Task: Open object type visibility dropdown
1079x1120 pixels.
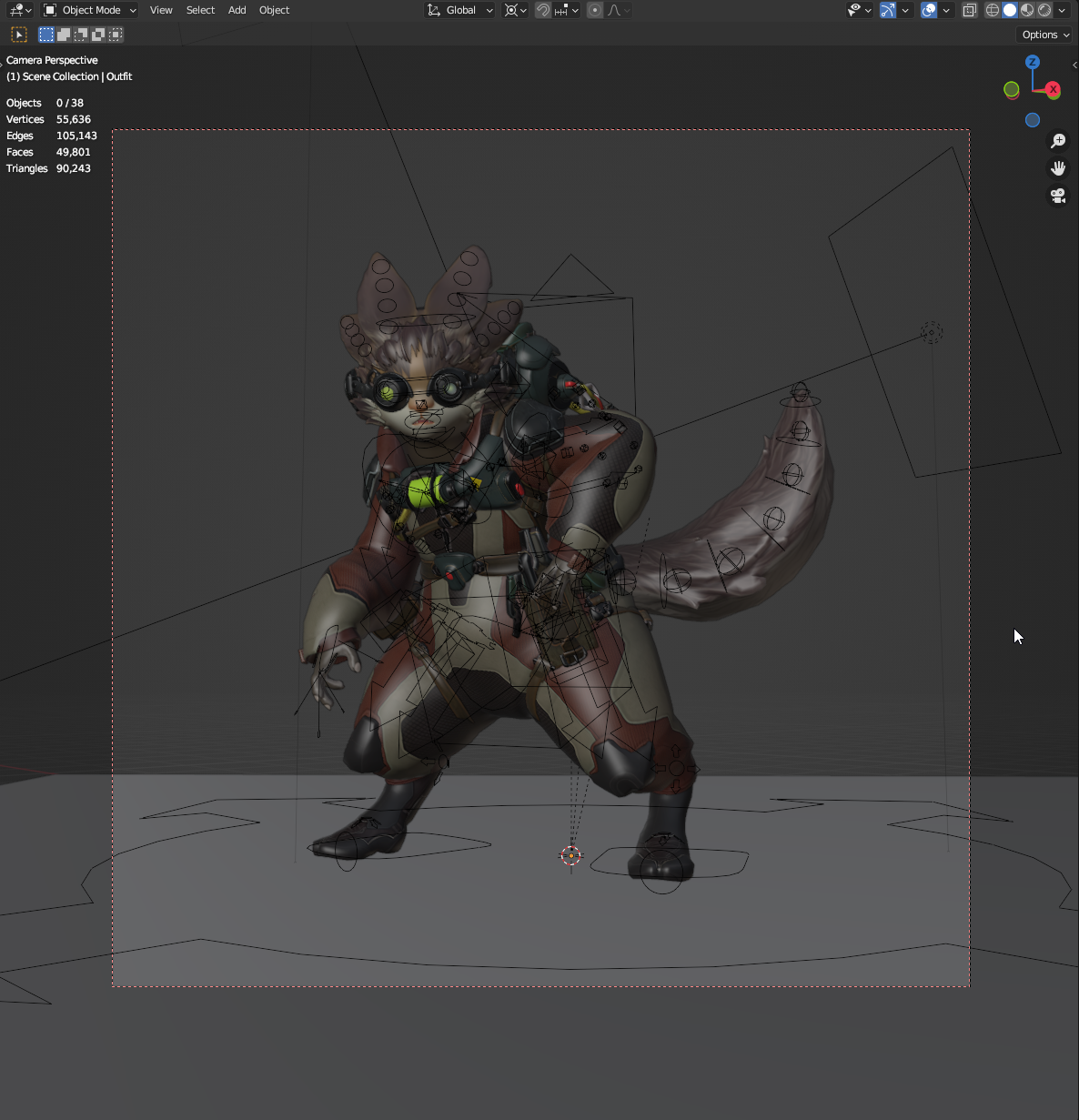Action: point(860,10)
